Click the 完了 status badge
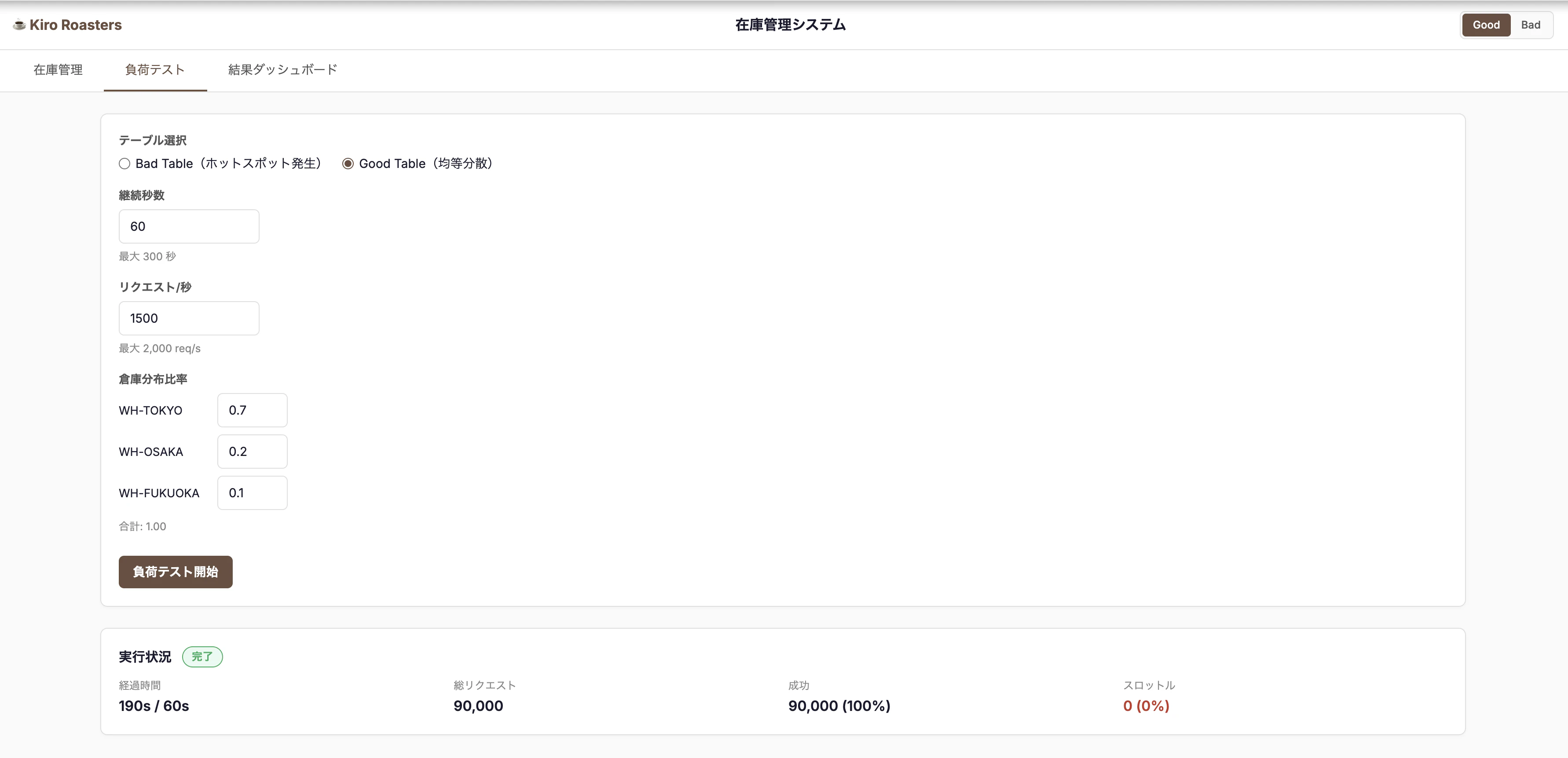 (202, 657)
